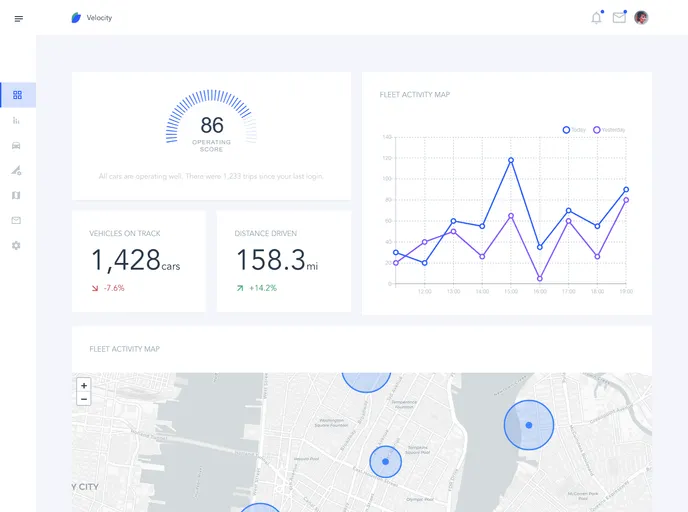Click the trips since last login message

(x=211, y=176)
